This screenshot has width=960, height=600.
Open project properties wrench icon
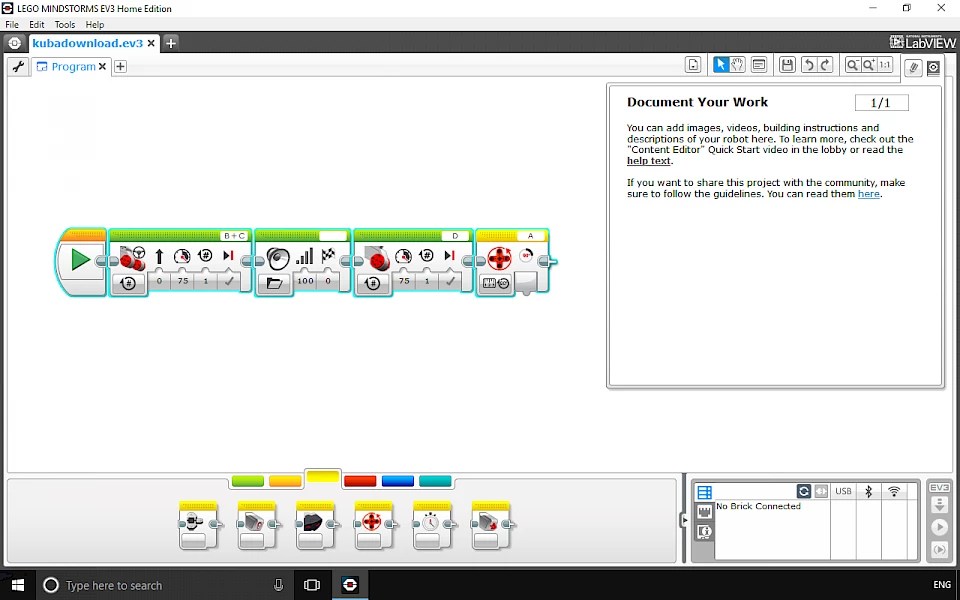[x=18, y=66]
